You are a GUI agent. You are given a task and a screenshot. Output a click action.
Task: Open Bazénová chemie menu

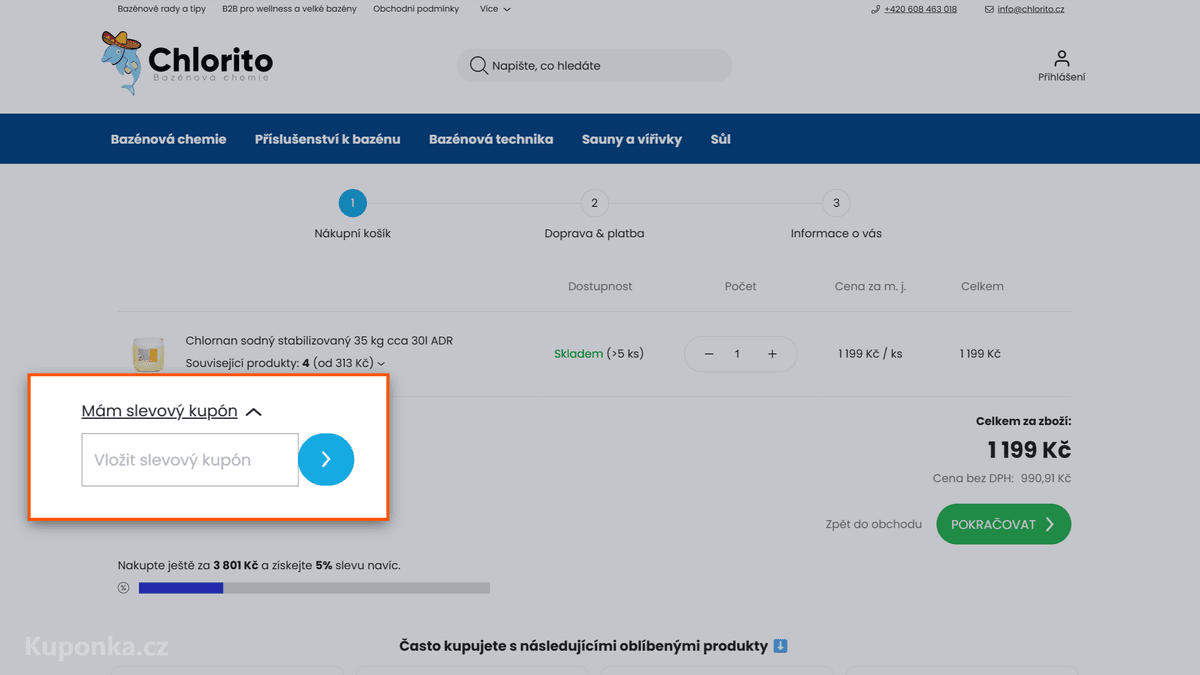(168, 139)
